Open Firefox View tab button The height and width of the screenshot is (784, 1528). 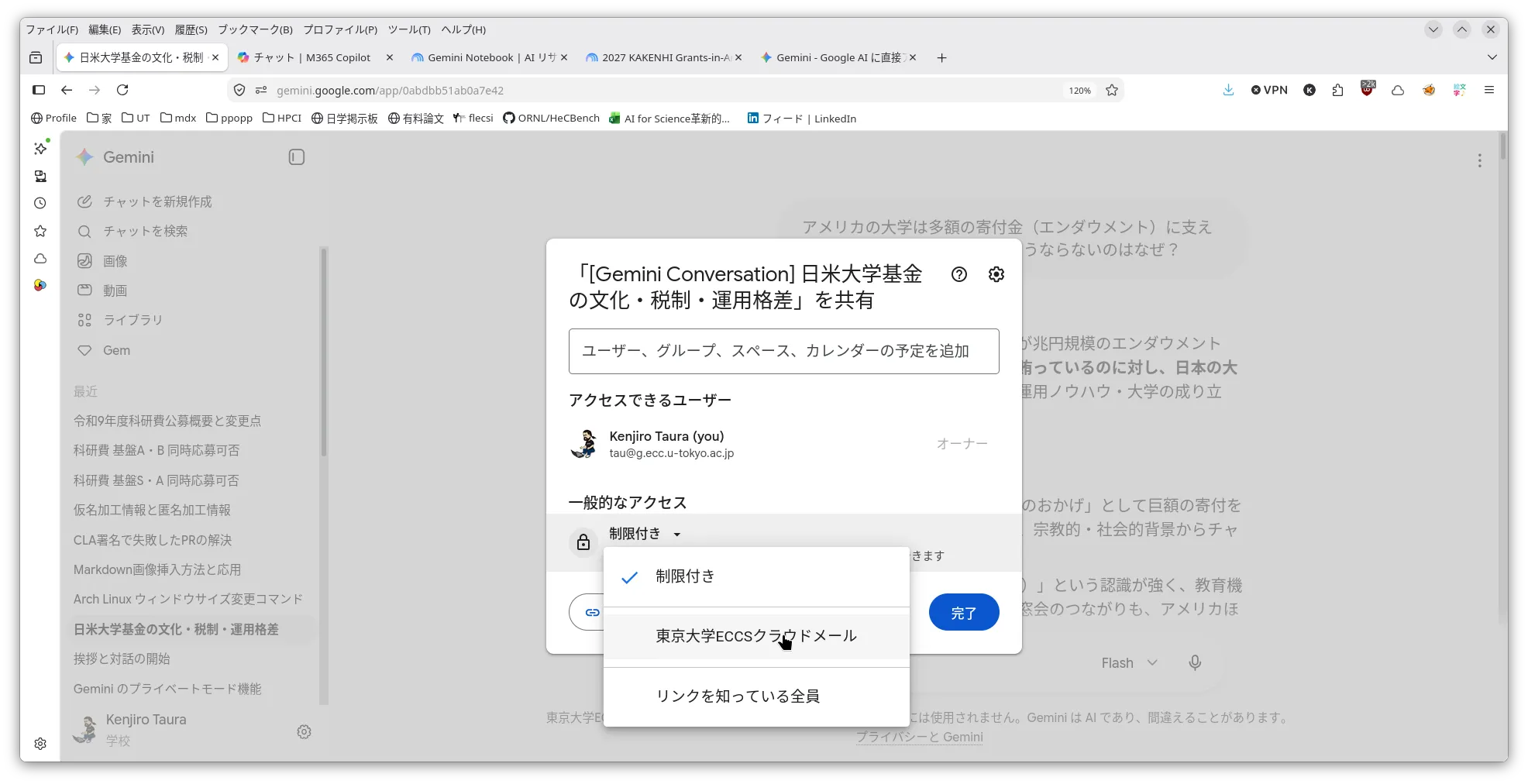(36, 57)
